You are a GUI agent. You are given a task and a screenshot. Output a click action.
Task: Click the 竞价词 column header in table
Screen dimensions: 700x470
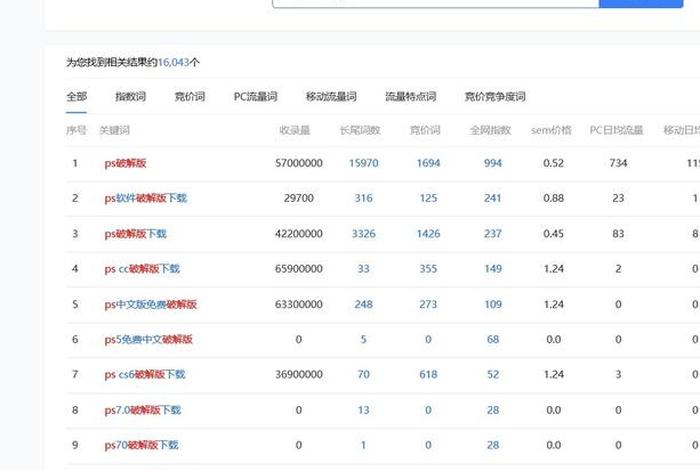425,130
